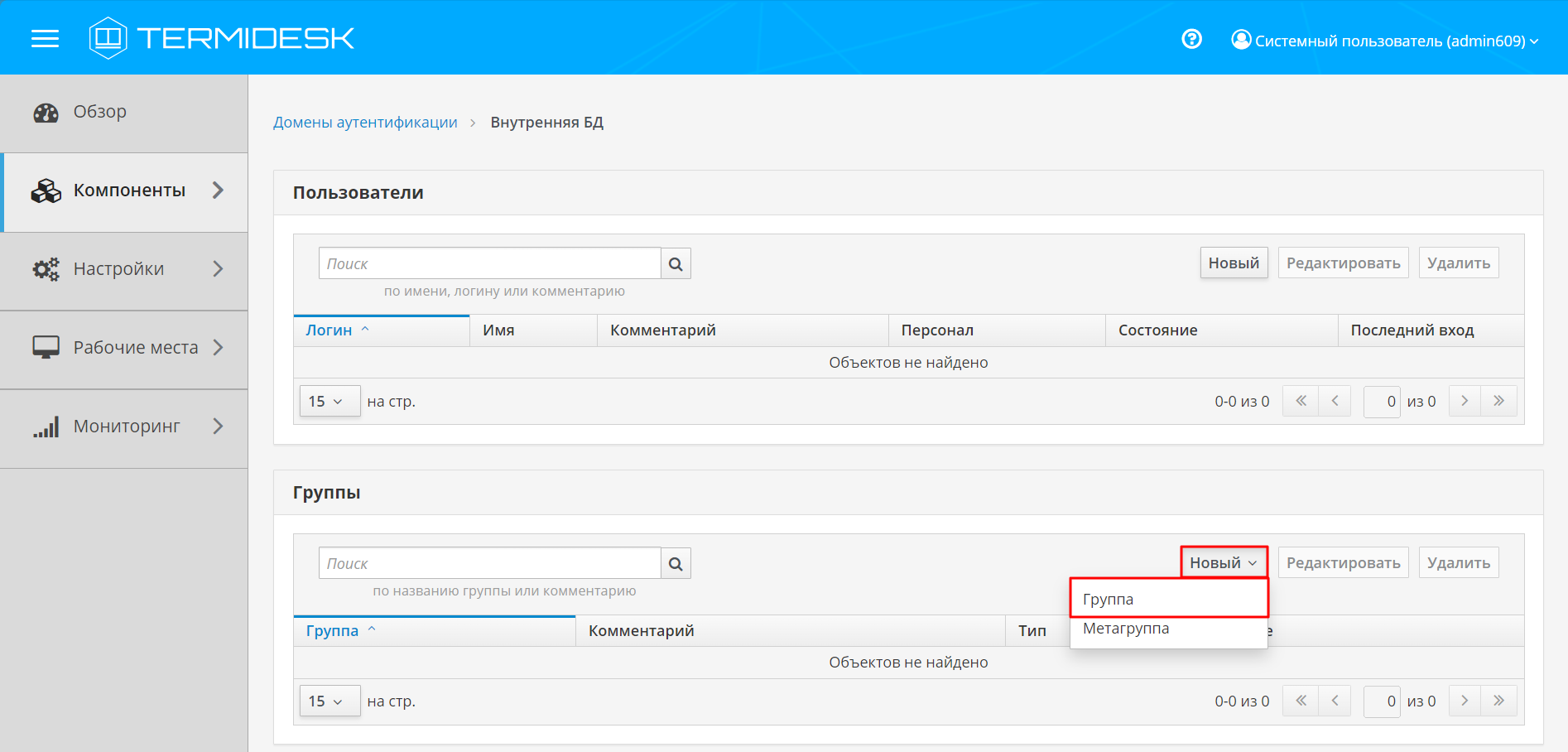Expand the Компоненты sidebar section
1568x752 pixels.
[129, 190]
